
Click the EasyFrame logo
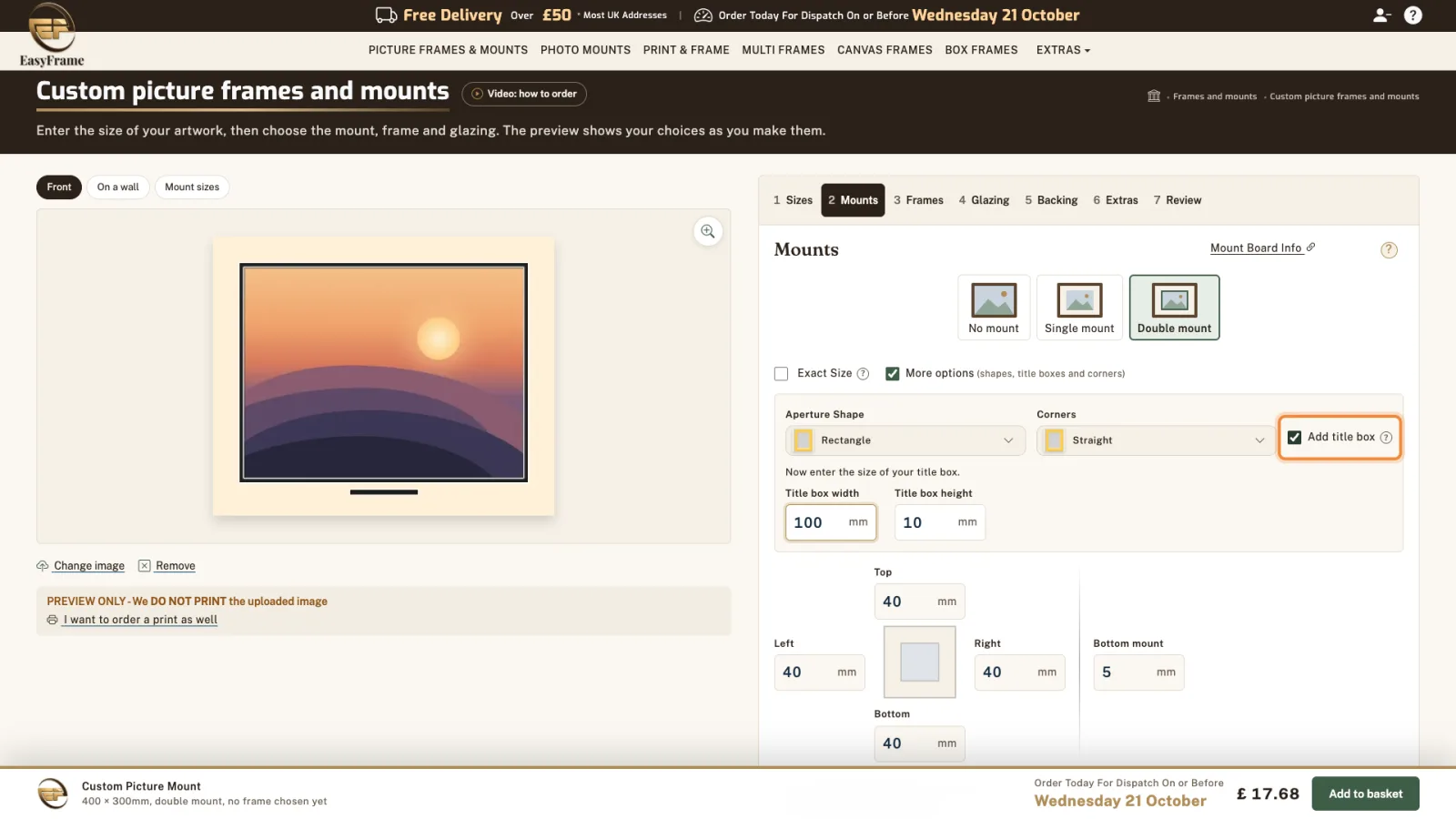click(x=52, y=35)
